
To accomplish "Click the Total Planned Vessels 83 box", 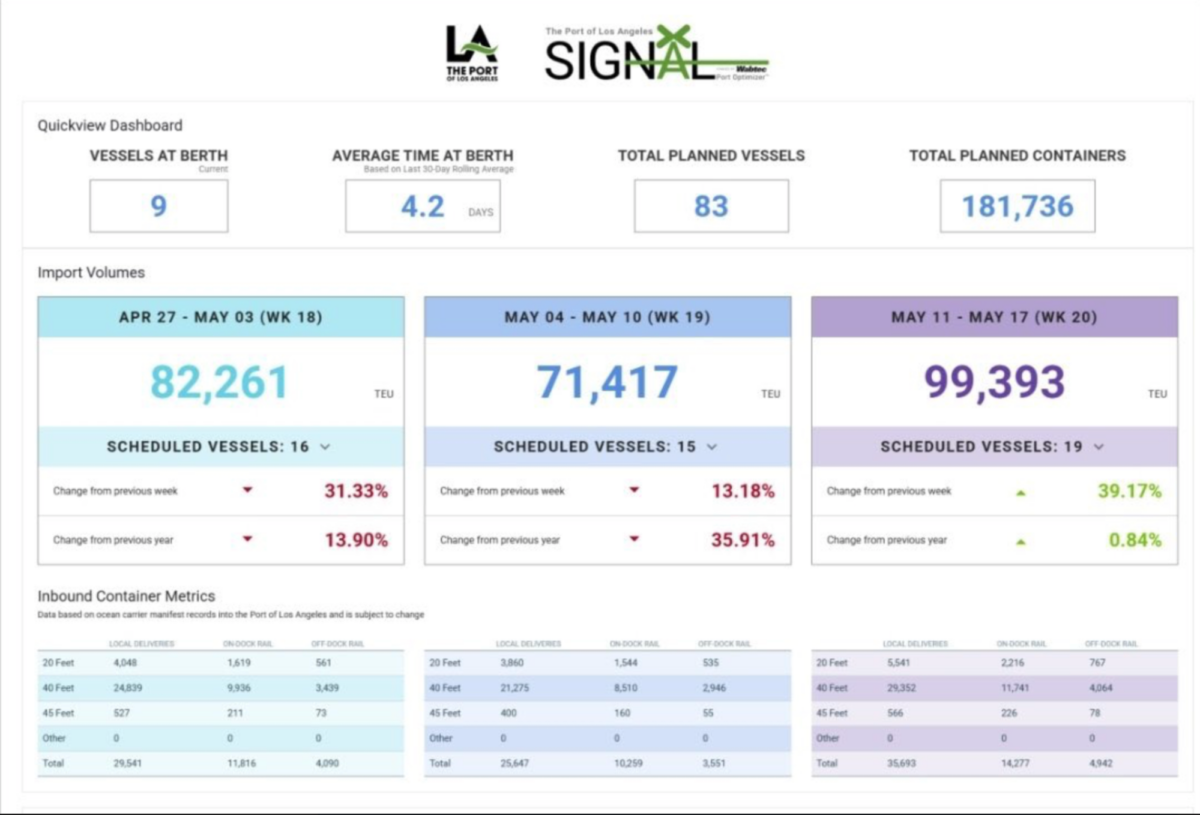I will [x=711, y=206].
